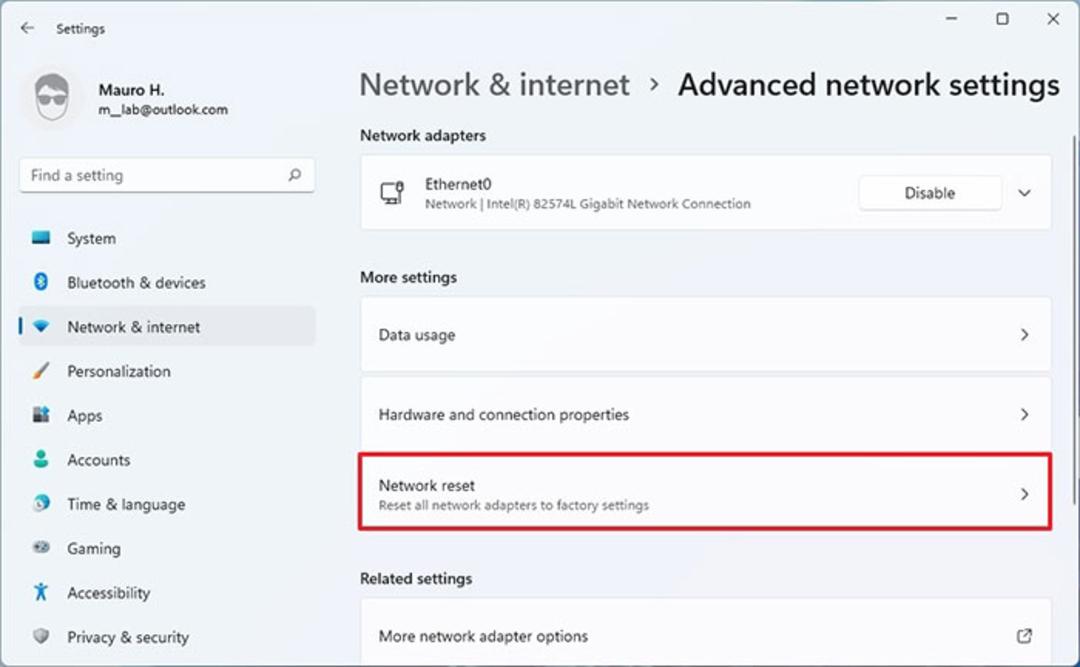Click the Apps icon in sidebar
The image size is (1080, 667).
coord(41,415)
